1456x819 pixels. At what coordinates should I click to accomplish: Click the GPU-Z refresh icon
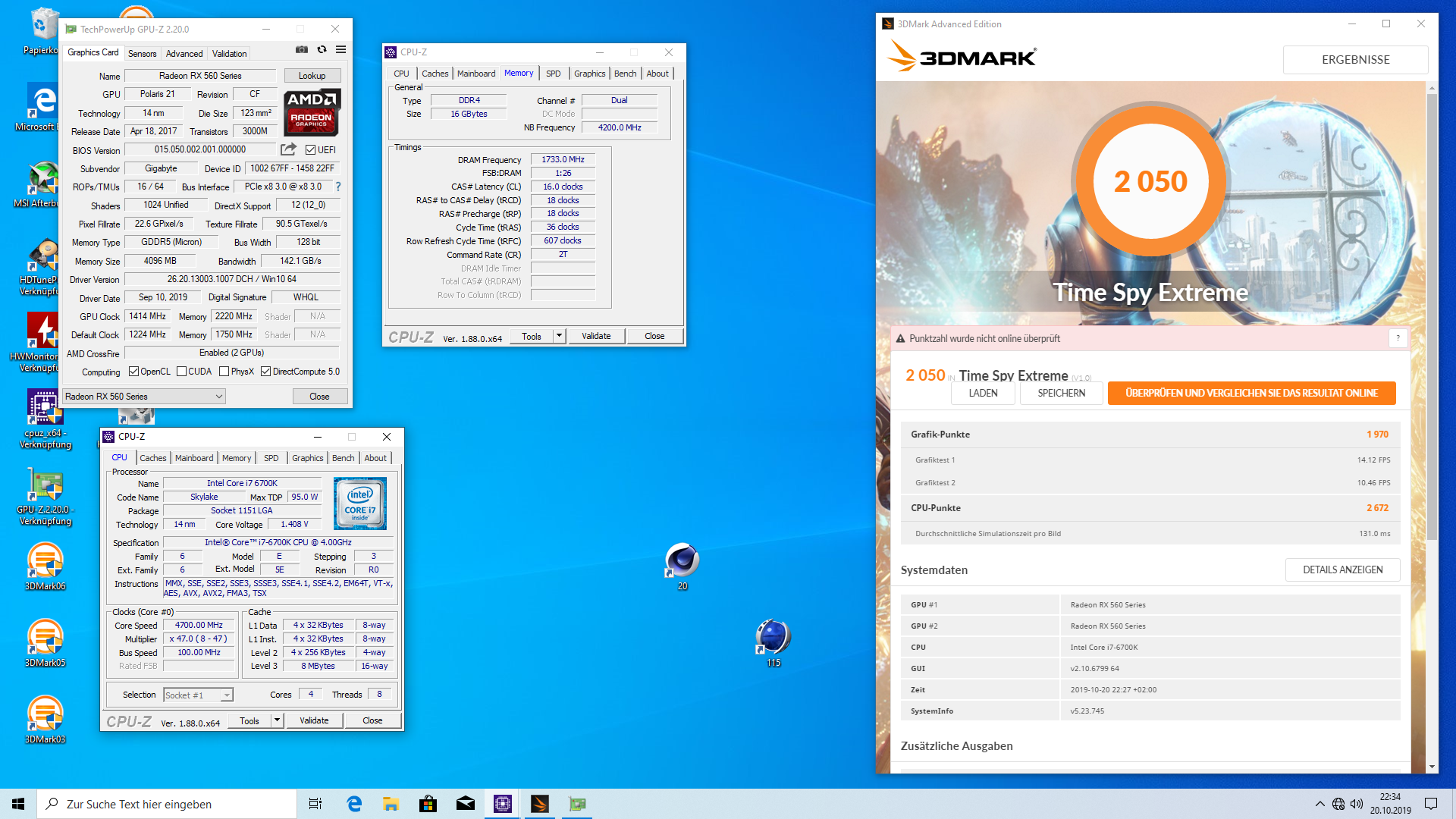click(322, 50)
